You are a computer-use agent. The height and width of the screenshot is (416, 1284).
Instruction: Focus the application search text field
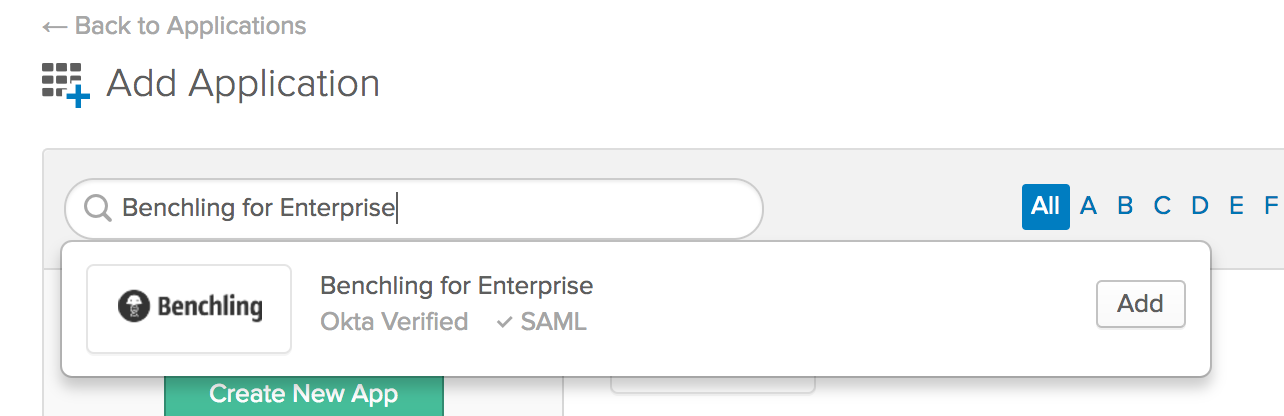[430, 208]
